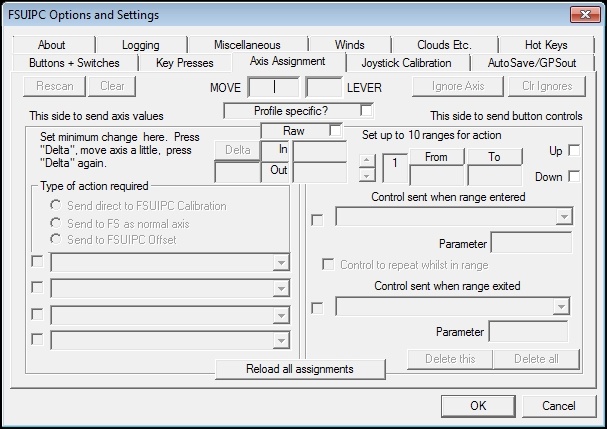
Task: Select Send direct to FSUIPC Calibration
Action: pyautogui.click(x=56, y=206)
